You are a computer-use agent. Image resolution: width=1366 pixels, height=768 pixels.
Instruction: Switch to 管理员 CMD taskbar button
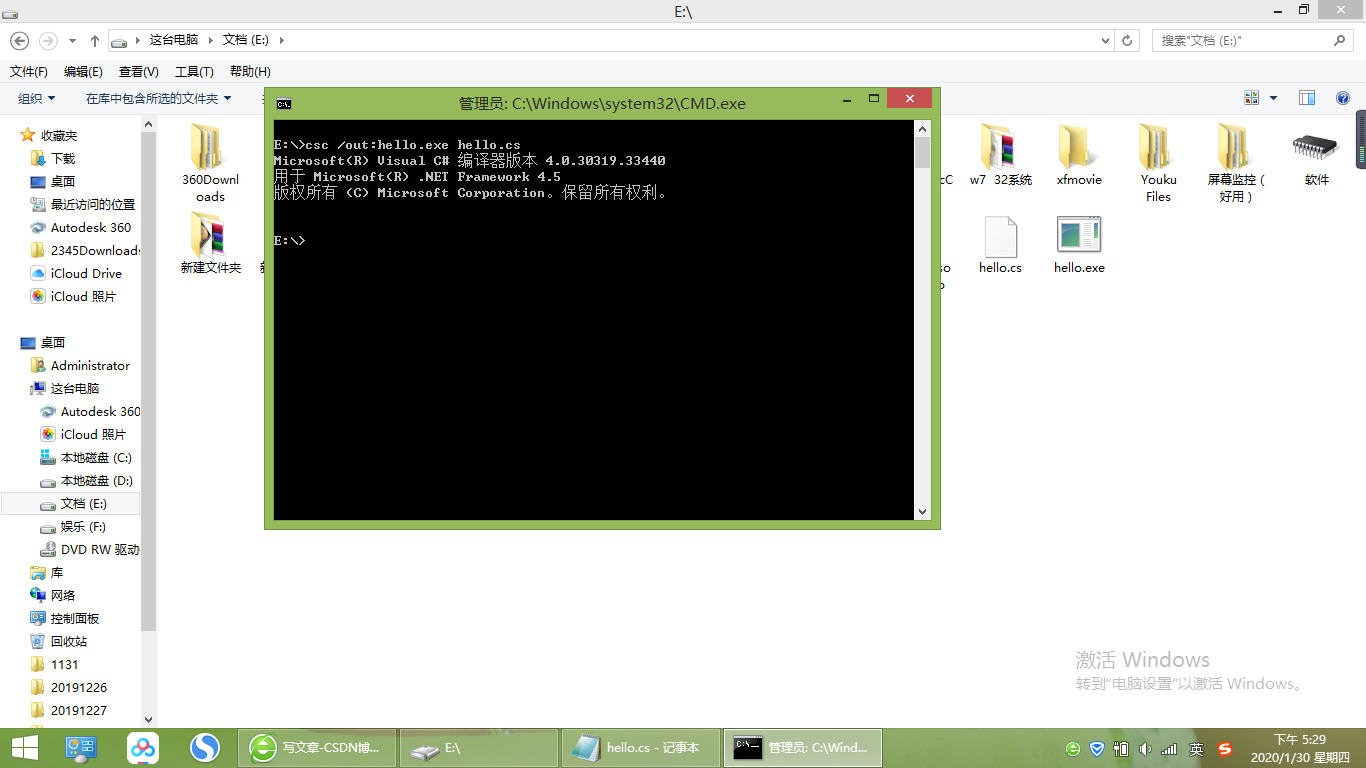point(803,748)
